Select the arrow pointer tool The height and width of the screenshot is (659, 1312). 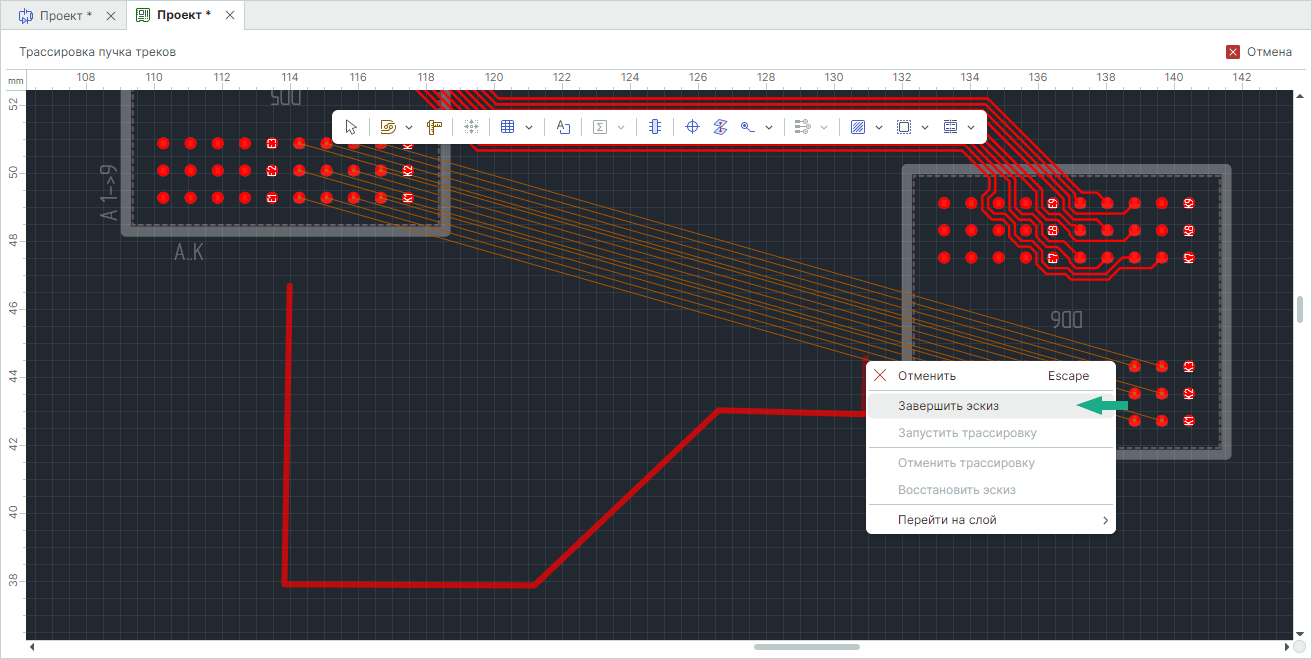click(x=351, y=127)
